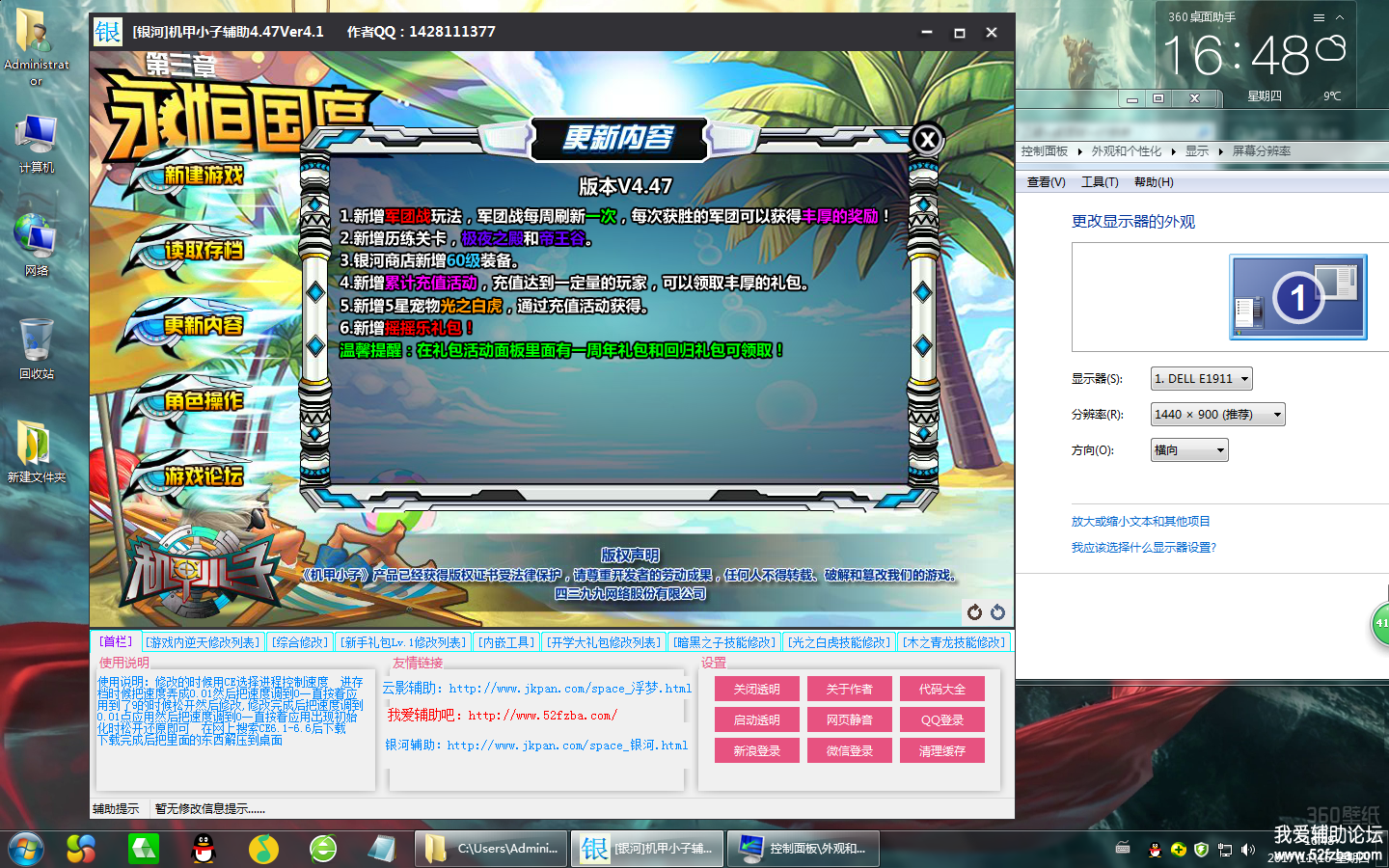Switch to the [游戏内逆天修改列表] tab
Viewport: 1389px width, 868px height.
tap(203, 641)
